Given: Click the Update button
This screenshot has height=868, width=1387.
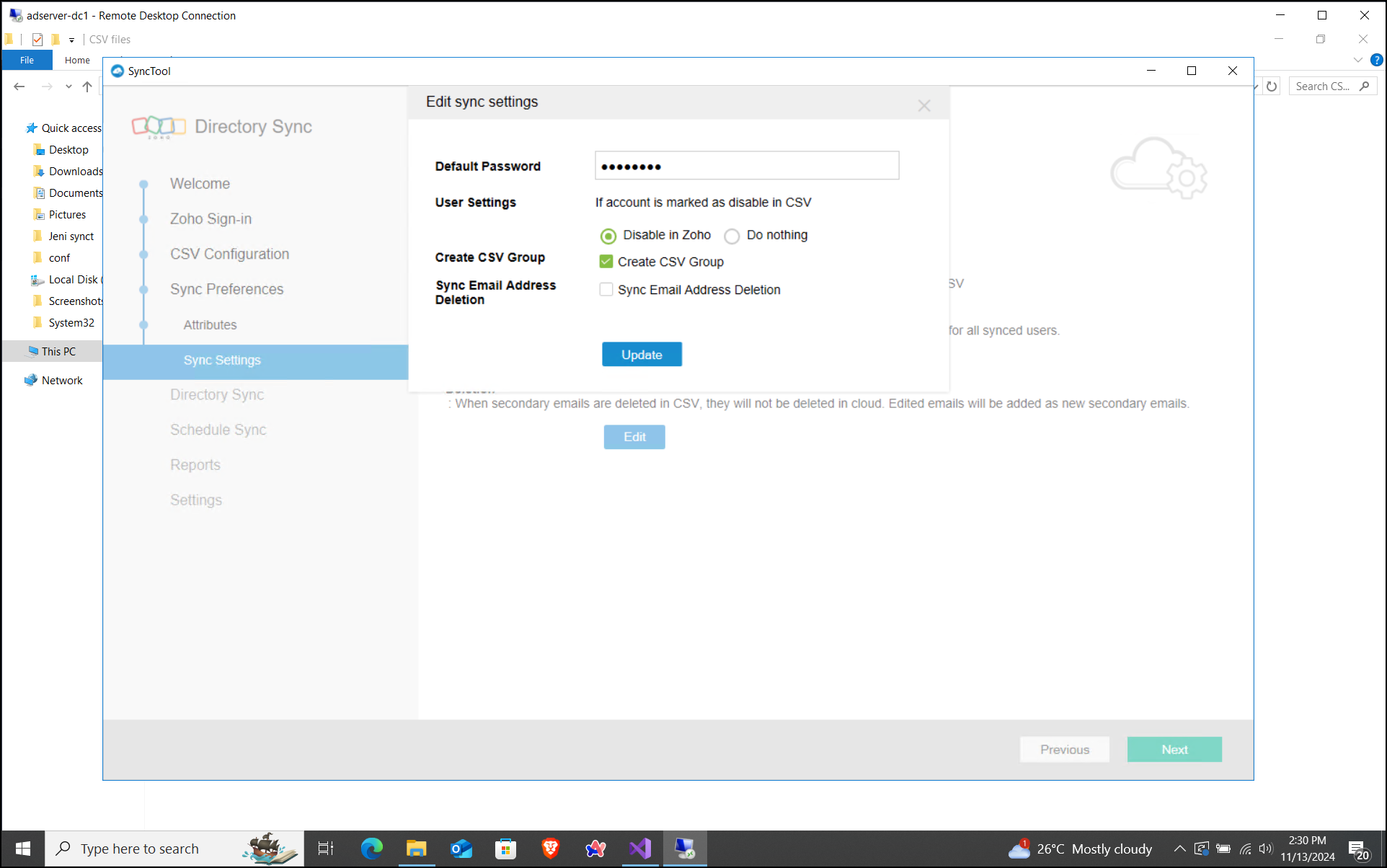Looking at the screenshot, I should pyautogui.click(x=642, y=355).
